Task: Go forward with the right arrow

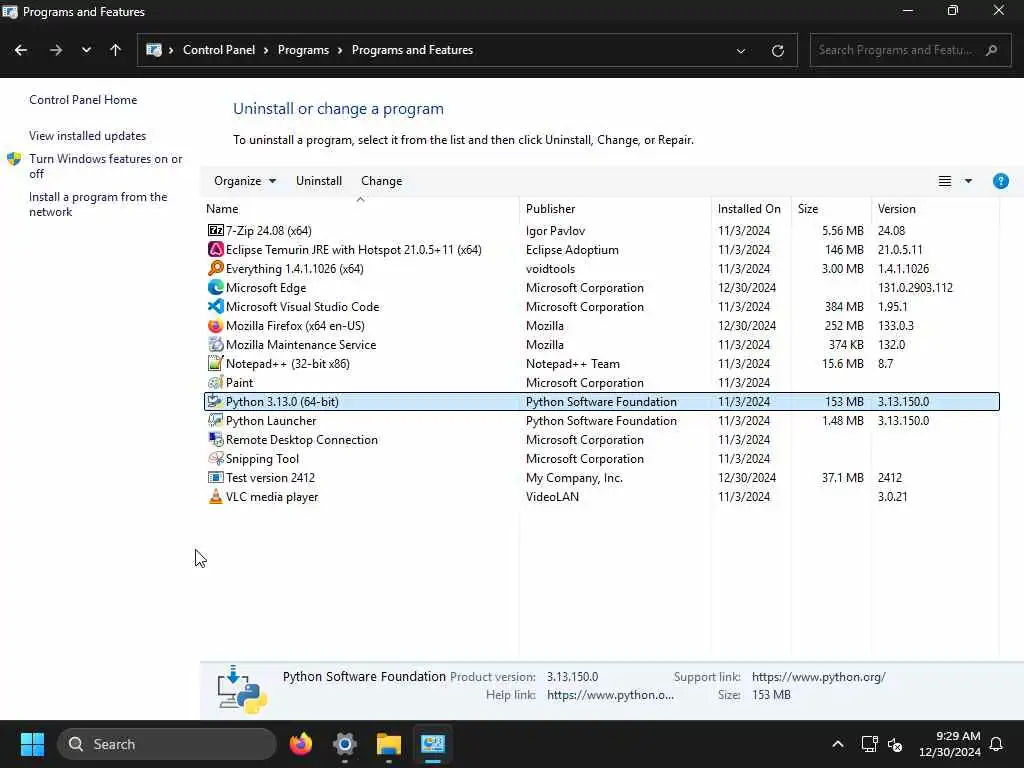Action: 56,50
